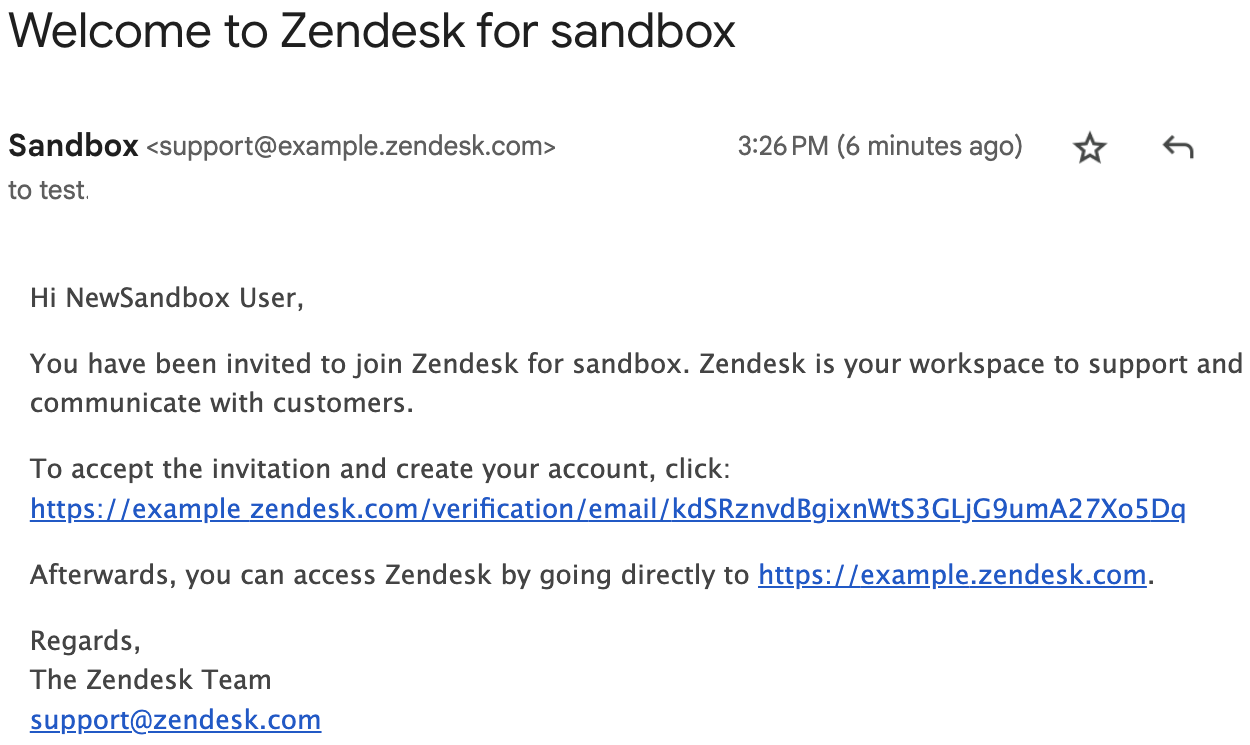Viewport: 1250px width, 745px height.
Task: Open the email verification link
Action: point(608,510)
